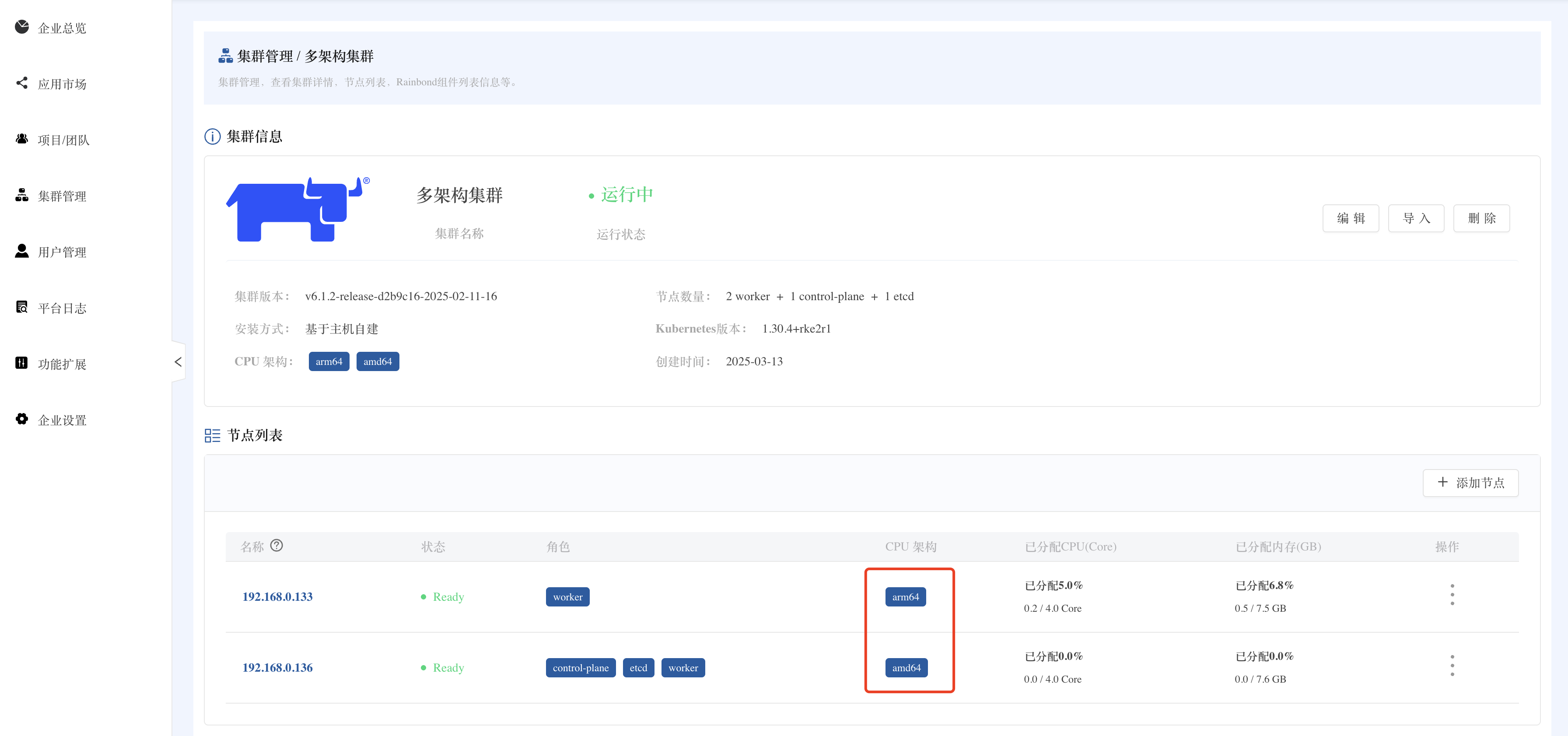Go to 平台日志 menu item
The height and width of the screenshot is (736, 1568).
62,308
